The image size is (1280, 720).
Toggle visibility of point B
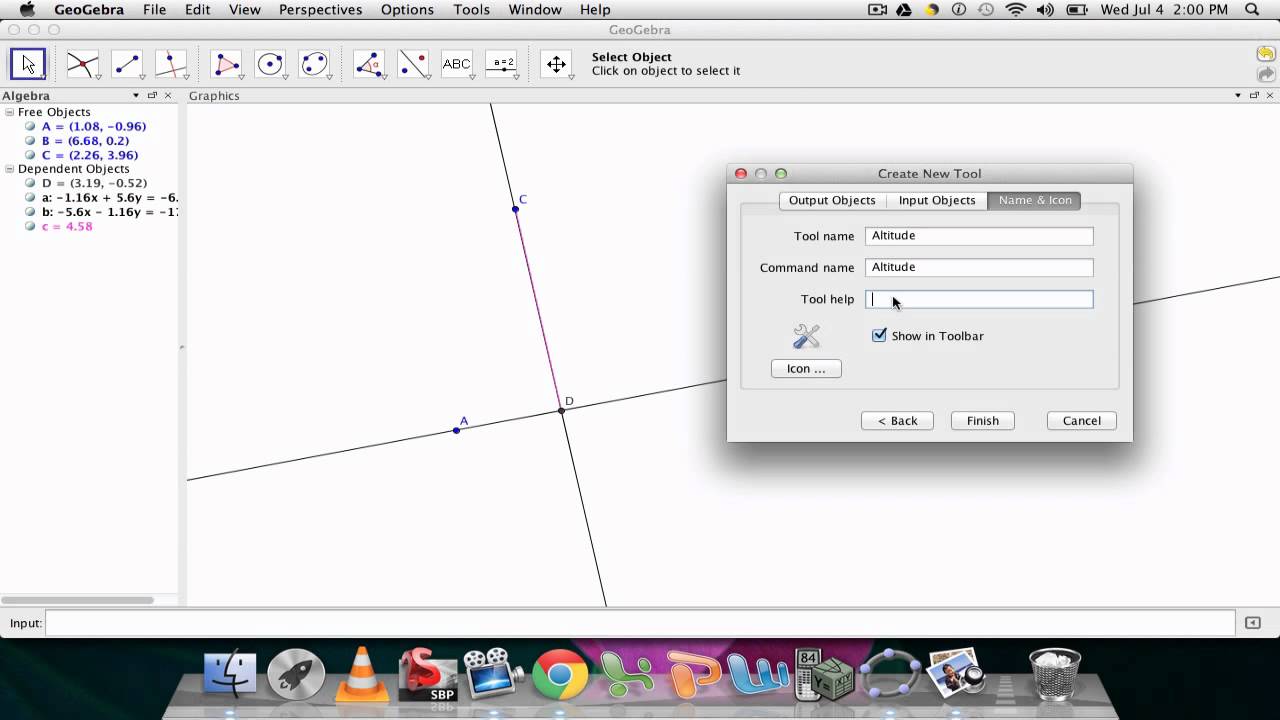31,141
